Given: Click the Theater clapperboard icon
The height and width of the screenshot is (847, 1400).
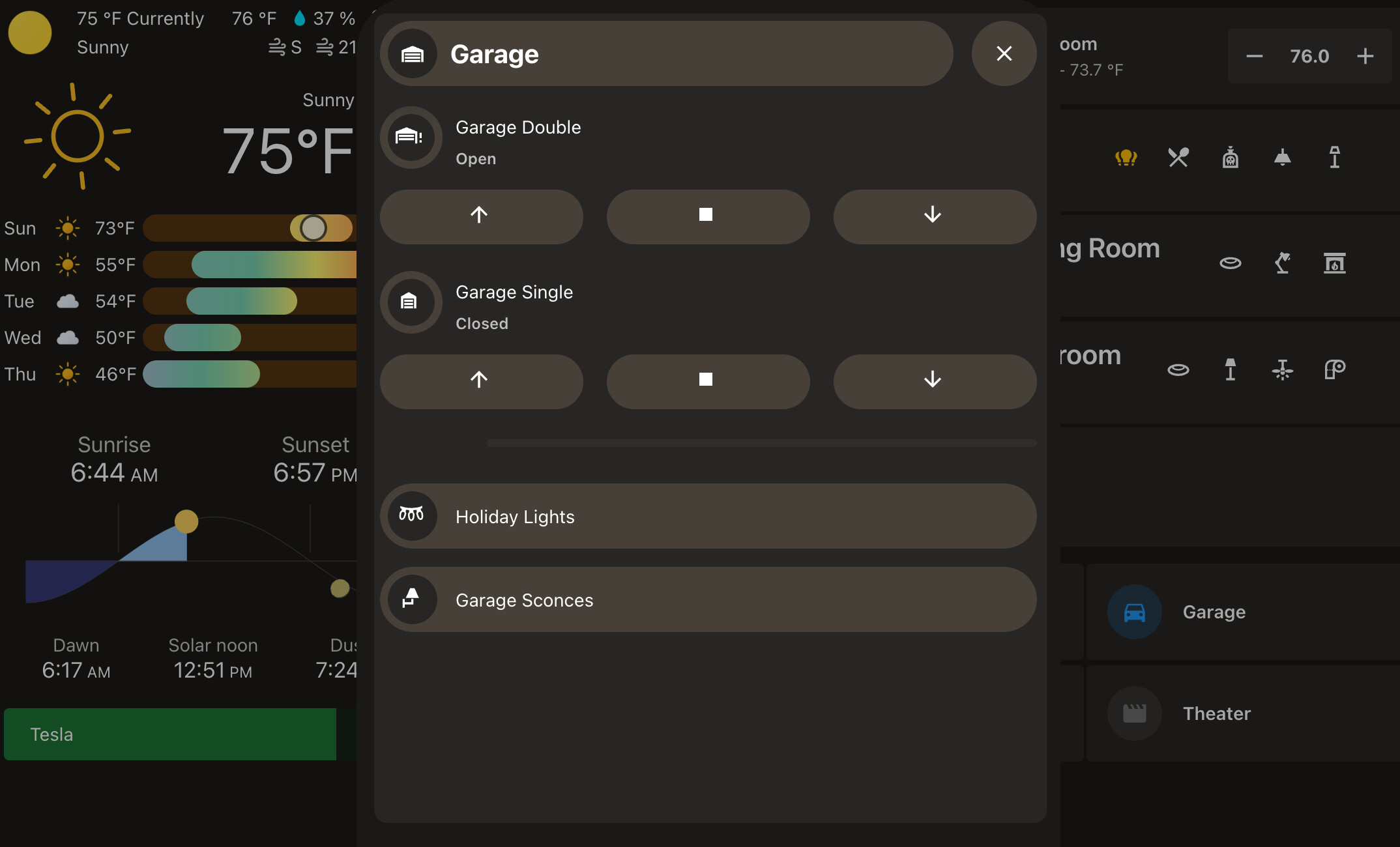Looking at the screenshot, I should (1134, 713).
